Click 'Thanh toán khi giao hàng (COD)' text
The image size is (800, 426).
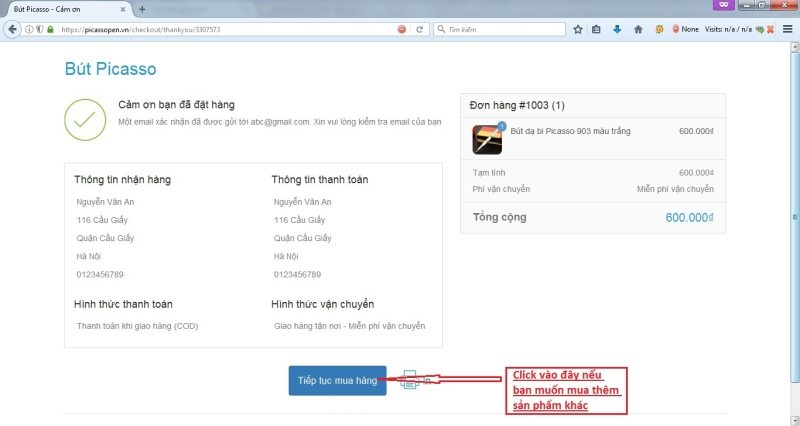click(x=137, y=326)
